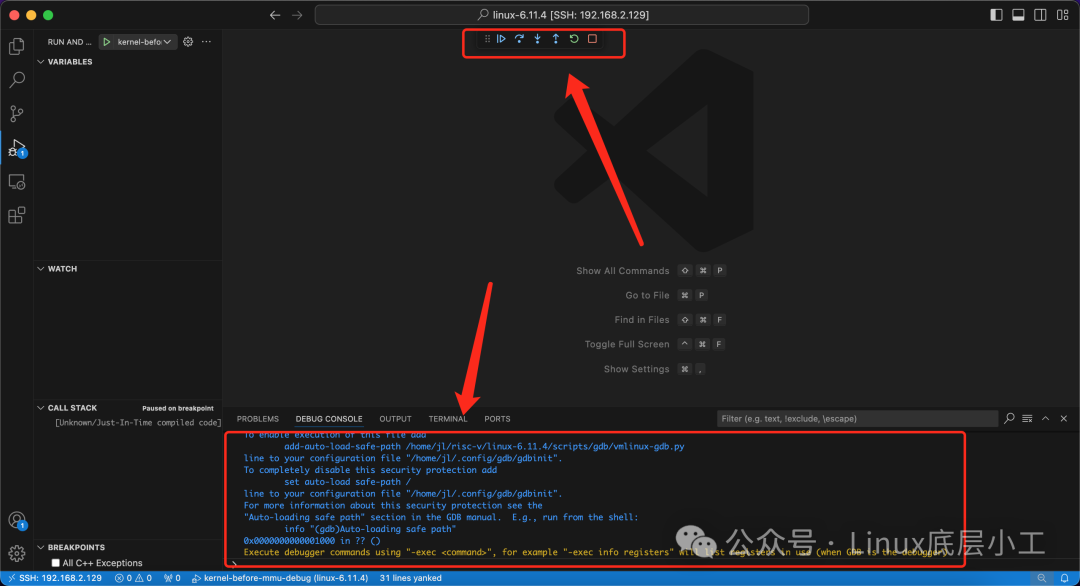Open Run and Debug view icon
Viewport: 1080px width, 586px height.
coord(17,147)
